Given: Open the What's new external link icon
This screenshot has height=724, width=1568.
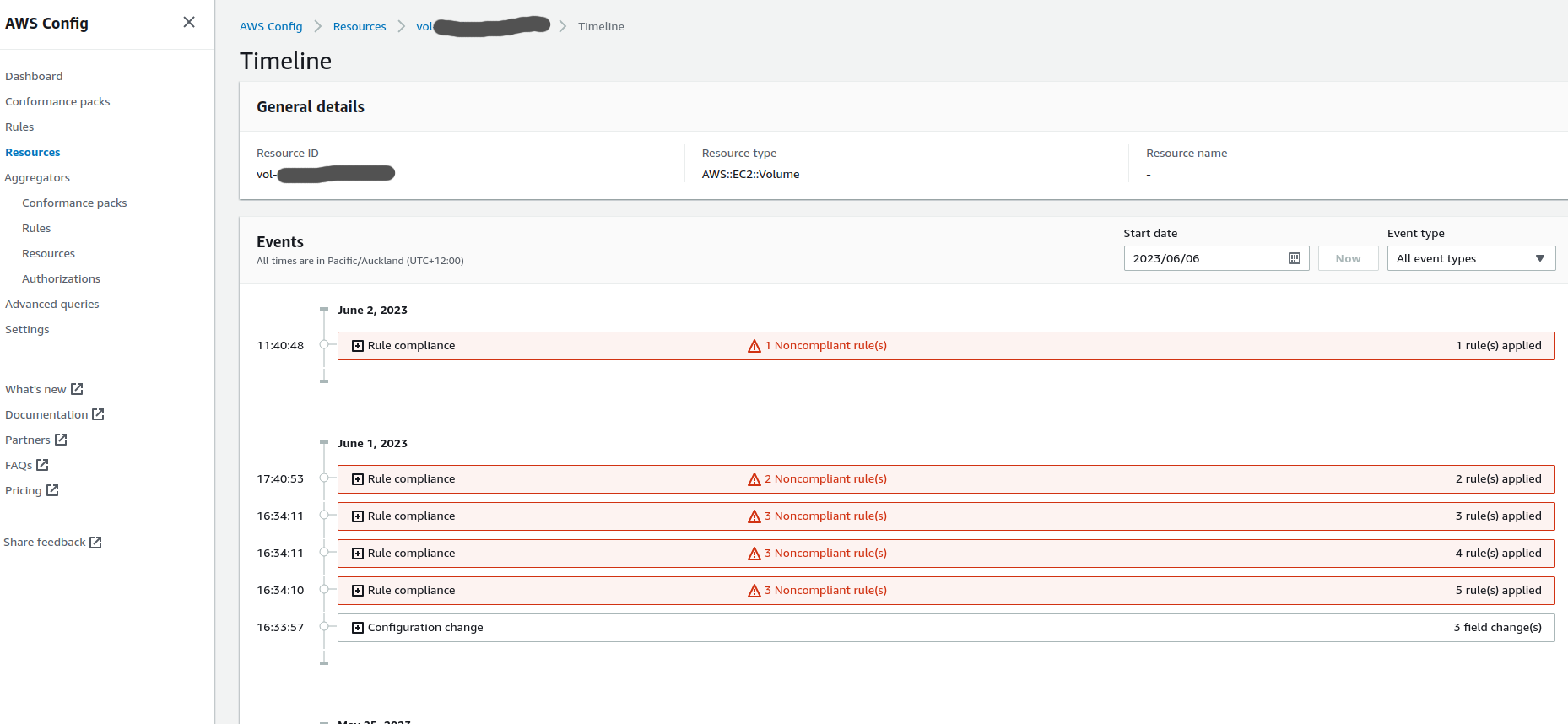Looking at the screenshot, I should pos(77,388).
